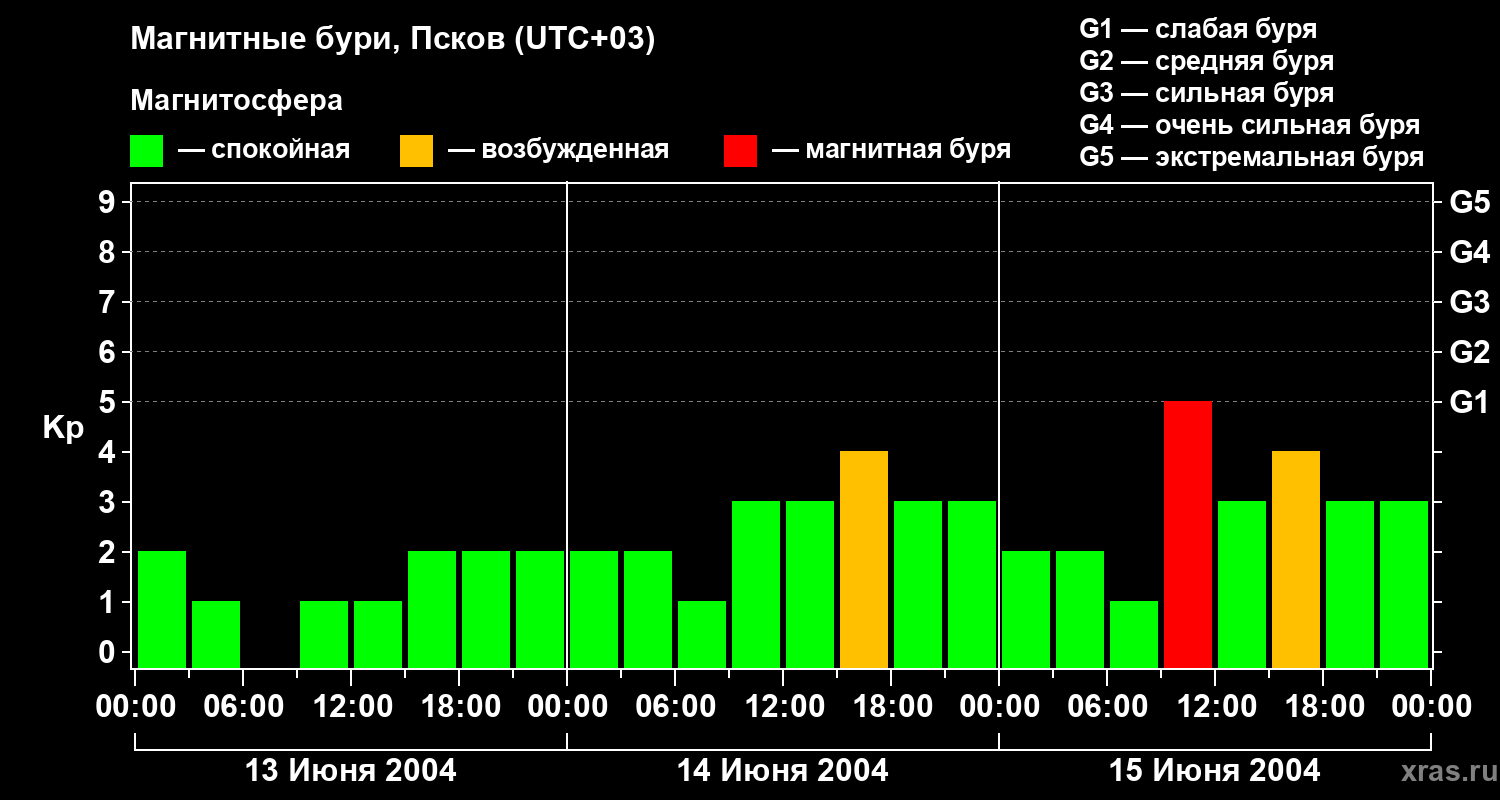Click the 'G2 — средняя буря' line

pos(1206,61)
